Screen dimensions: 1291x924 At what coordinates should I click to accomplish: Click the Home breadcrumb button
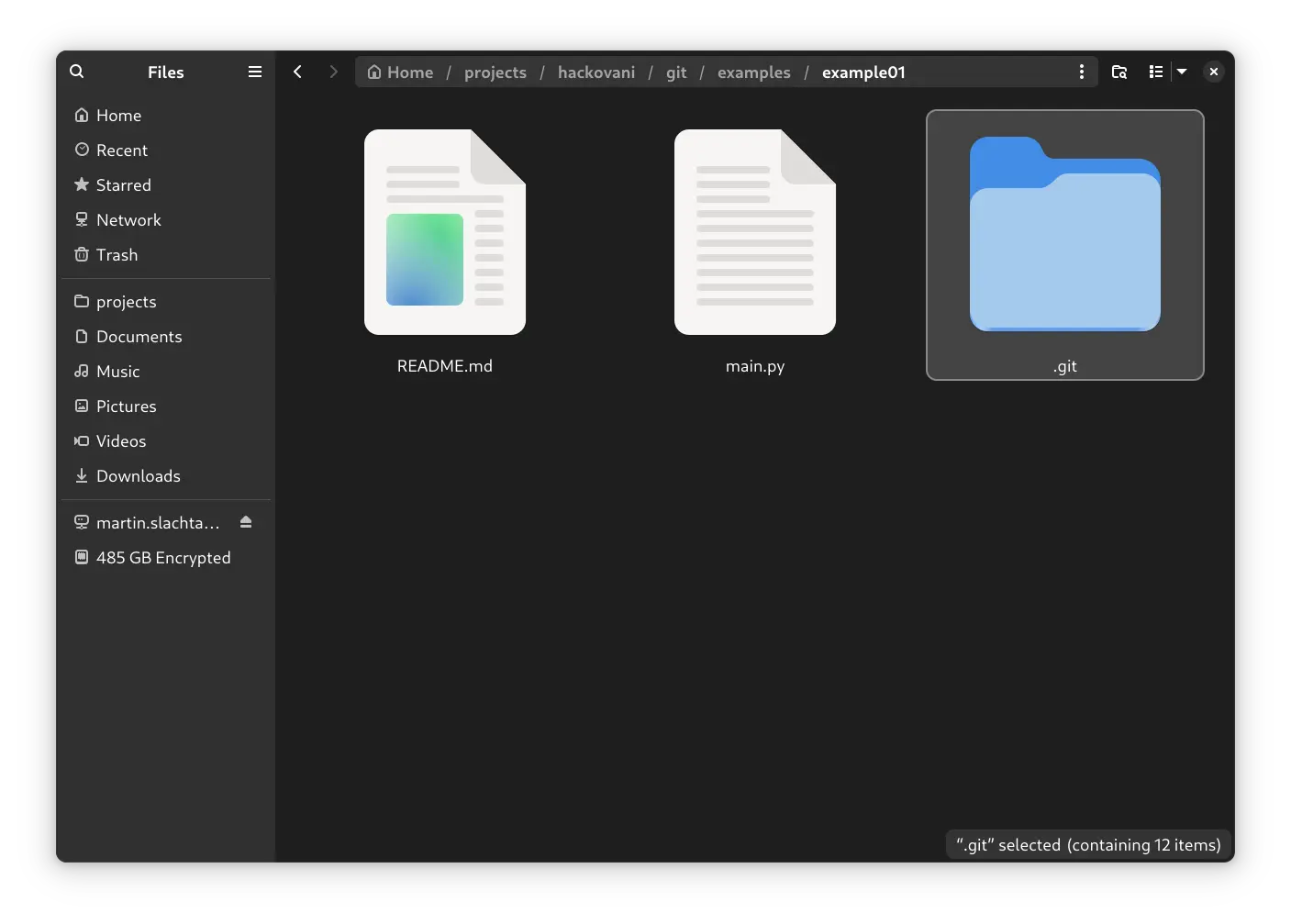point(401,72)
